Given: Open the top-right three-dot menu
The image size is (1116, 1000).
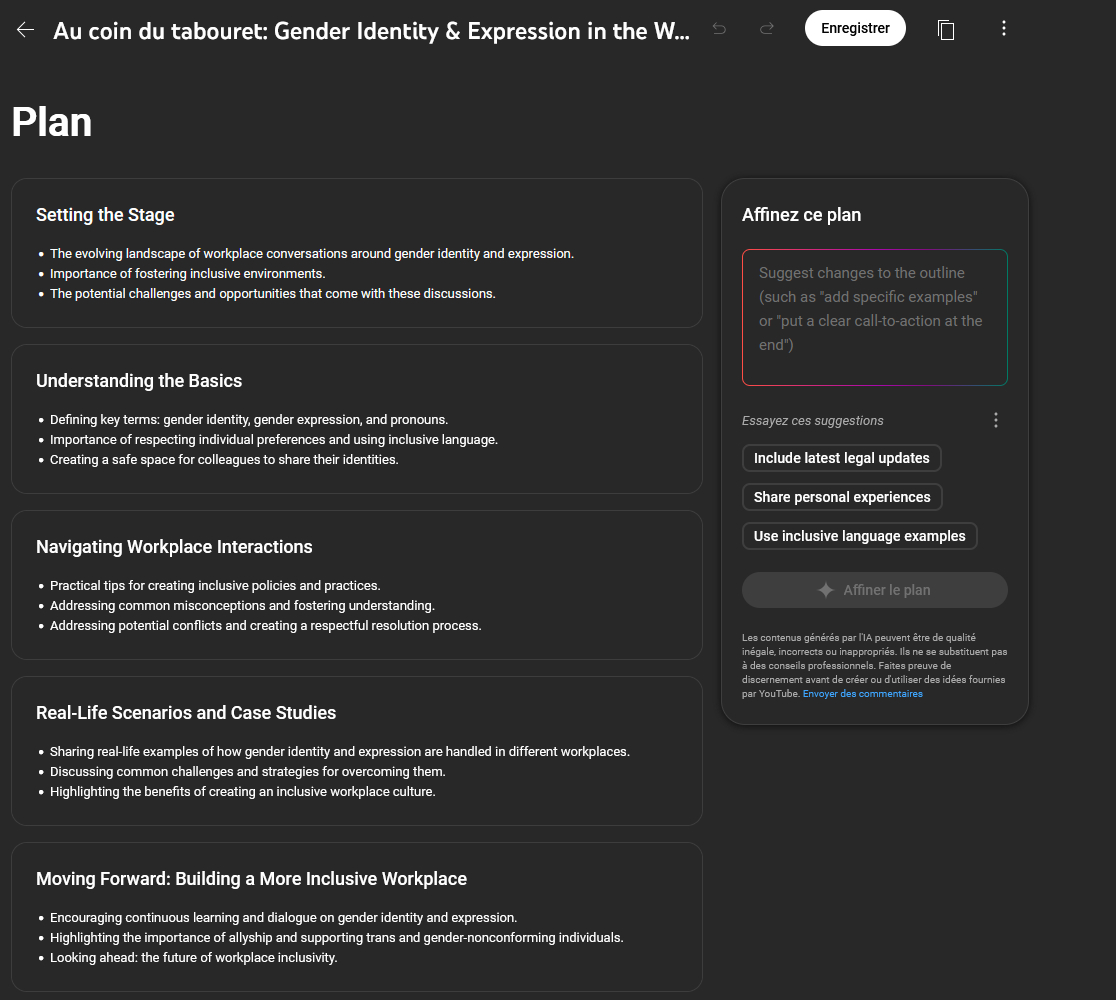Looking at the screenshot, I should pos(1004,29).
